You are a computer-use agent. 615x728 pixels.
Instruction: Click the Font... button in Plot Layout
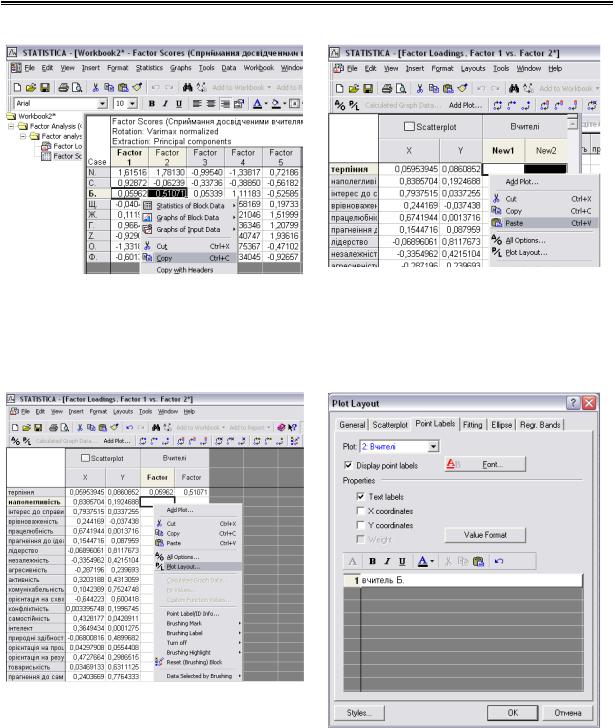pos(485,464)
